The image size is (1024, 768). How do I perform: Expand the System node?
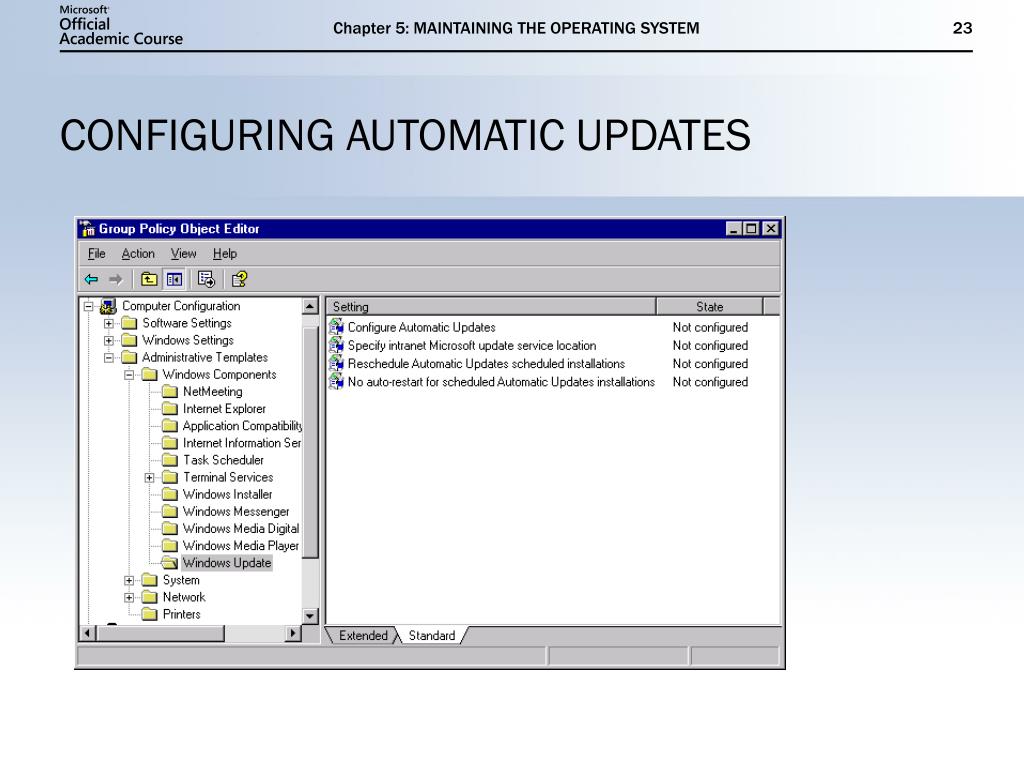click(129, 580)
